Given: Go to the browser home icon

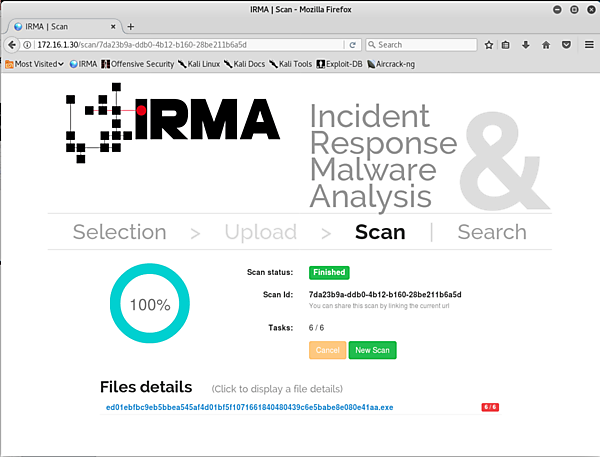Looking at the screenshot, I should click(x=546, y=45).
